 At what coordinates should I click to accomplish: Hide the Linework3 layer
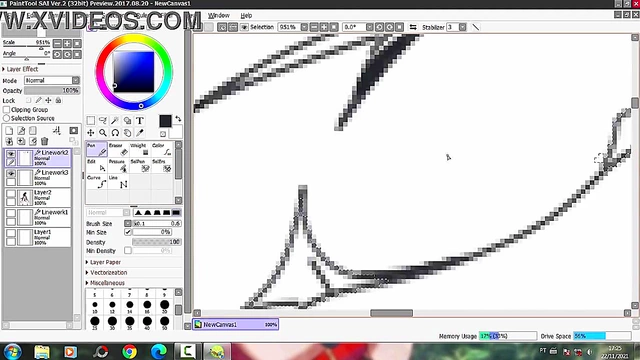click(11, 173)
